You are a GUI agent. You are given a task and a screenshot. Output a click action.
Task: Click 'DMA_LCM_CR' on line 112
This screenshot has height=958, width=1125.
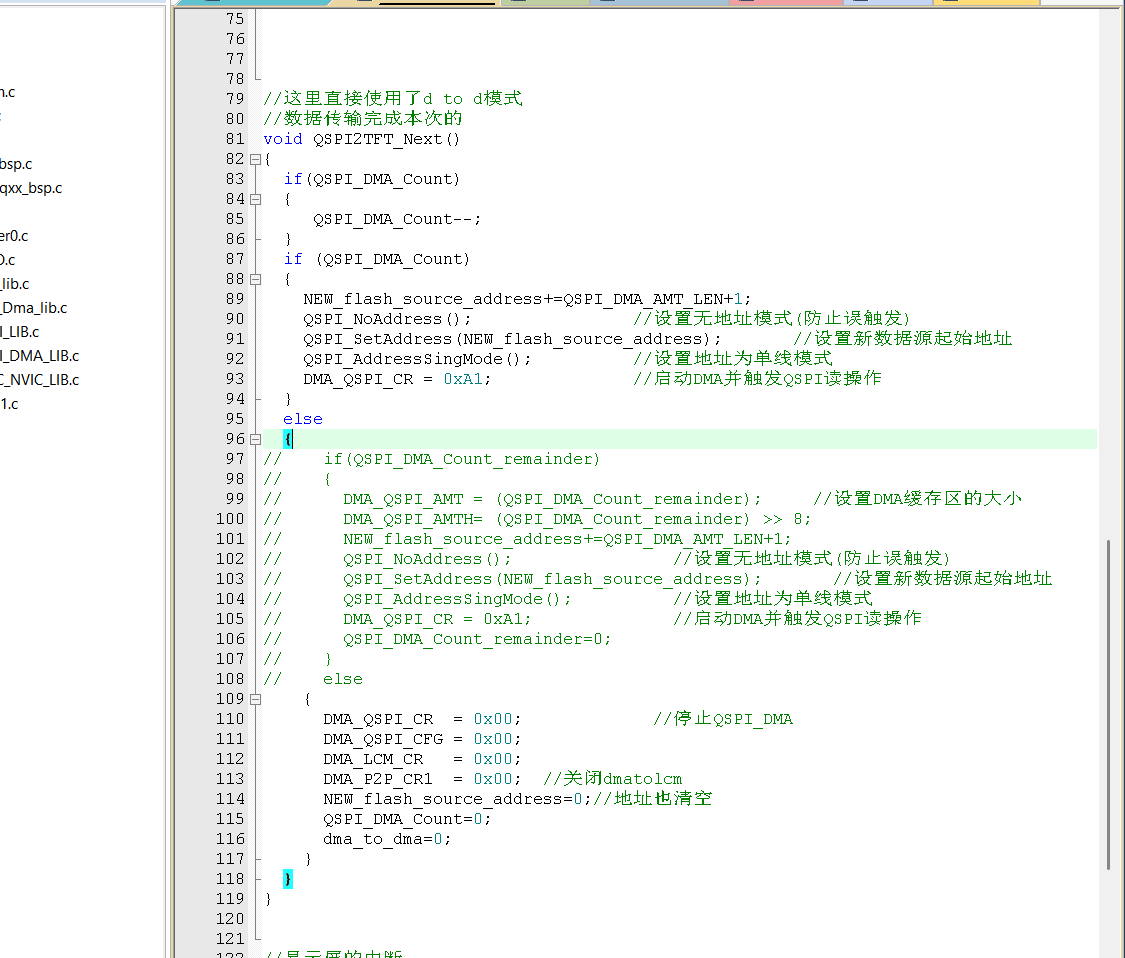(372, 759)
